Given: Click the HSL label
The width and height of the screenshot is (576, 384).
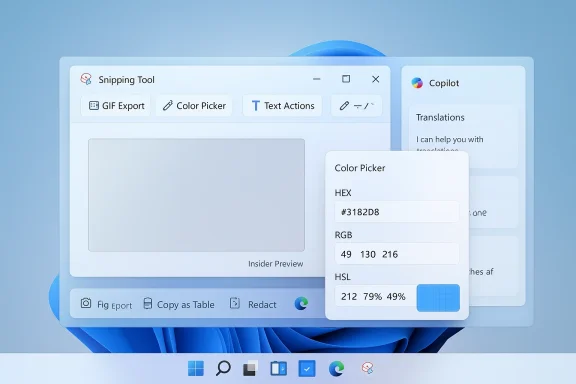Looking at the screenshot, I should [x=342, y=277].
